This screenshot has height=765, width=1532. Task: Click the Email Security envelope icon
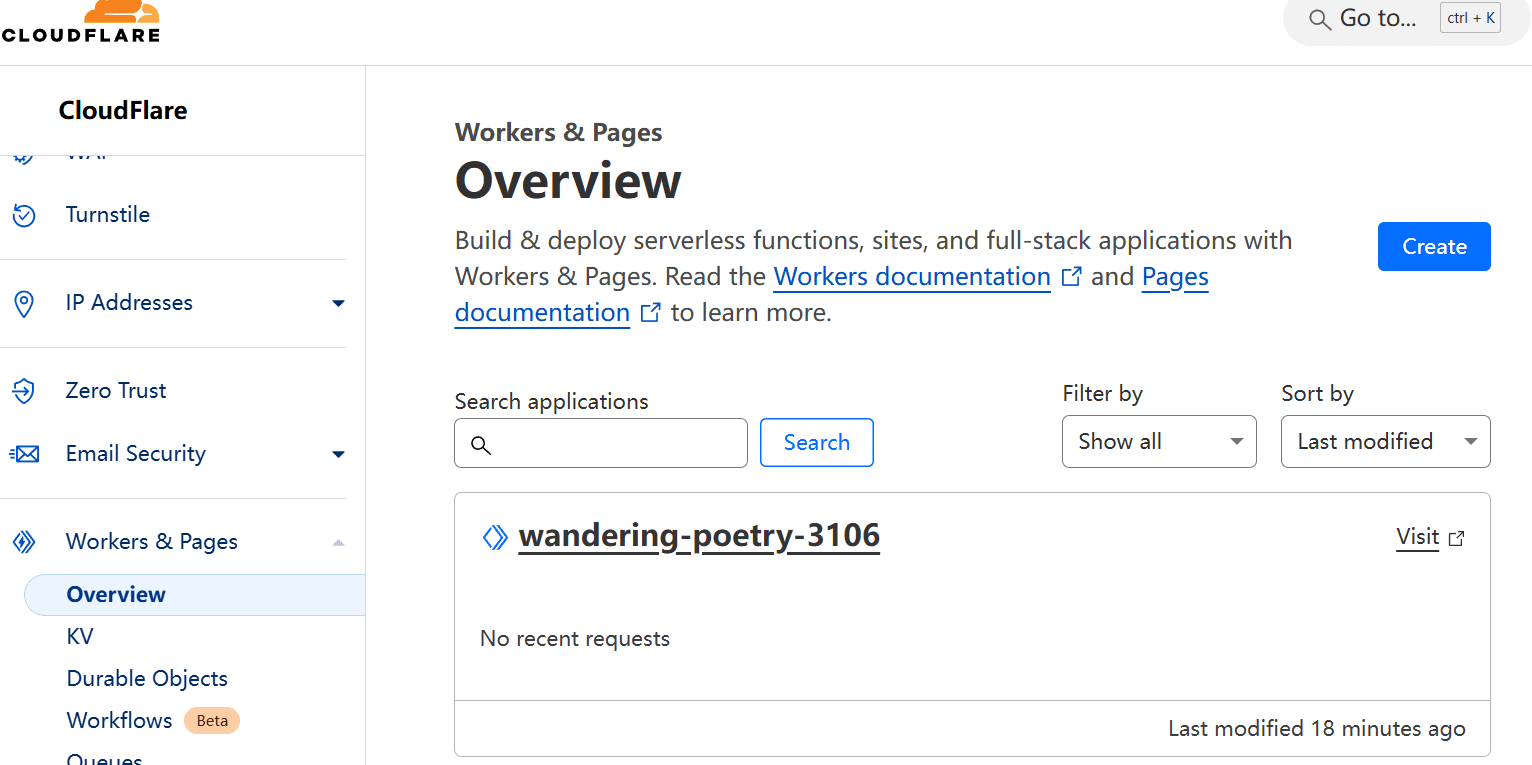click(24, 454)
